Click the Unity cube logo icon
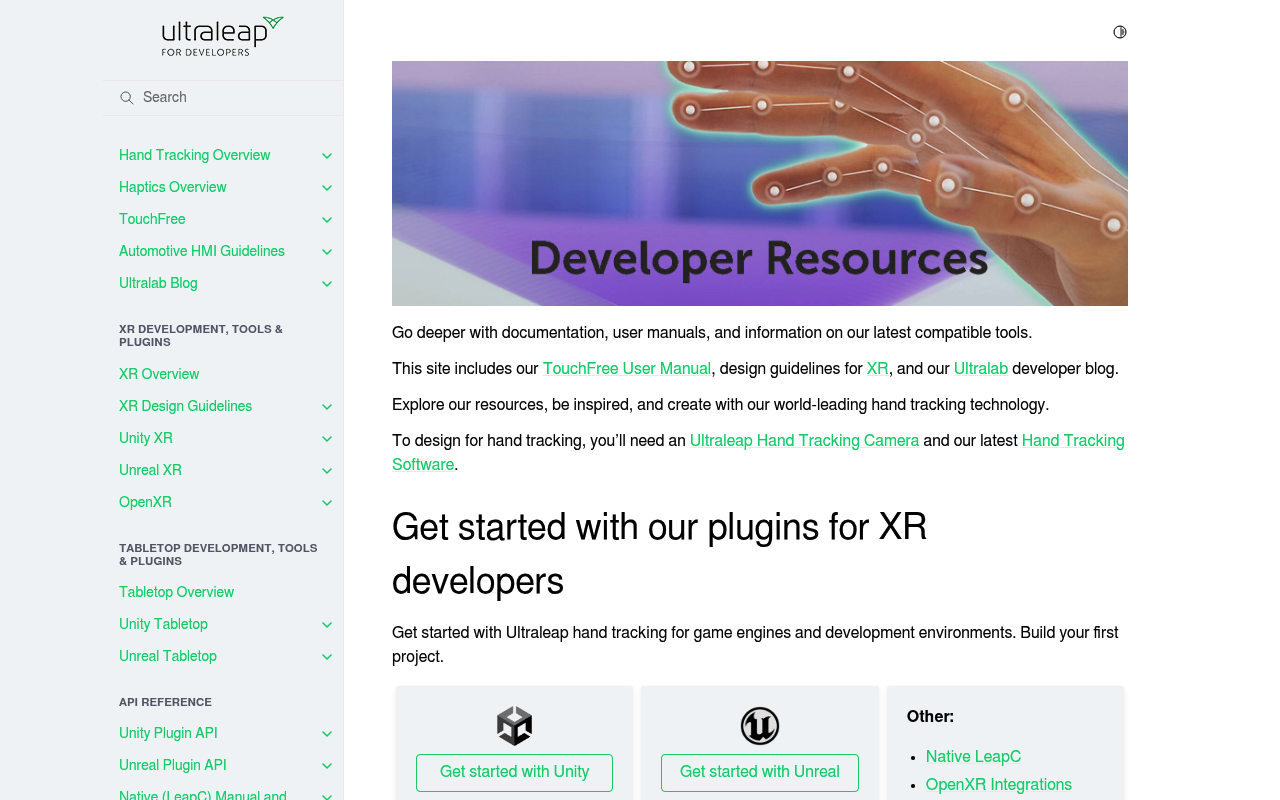The image size is (1280, 800). click(x=514, y=726)
